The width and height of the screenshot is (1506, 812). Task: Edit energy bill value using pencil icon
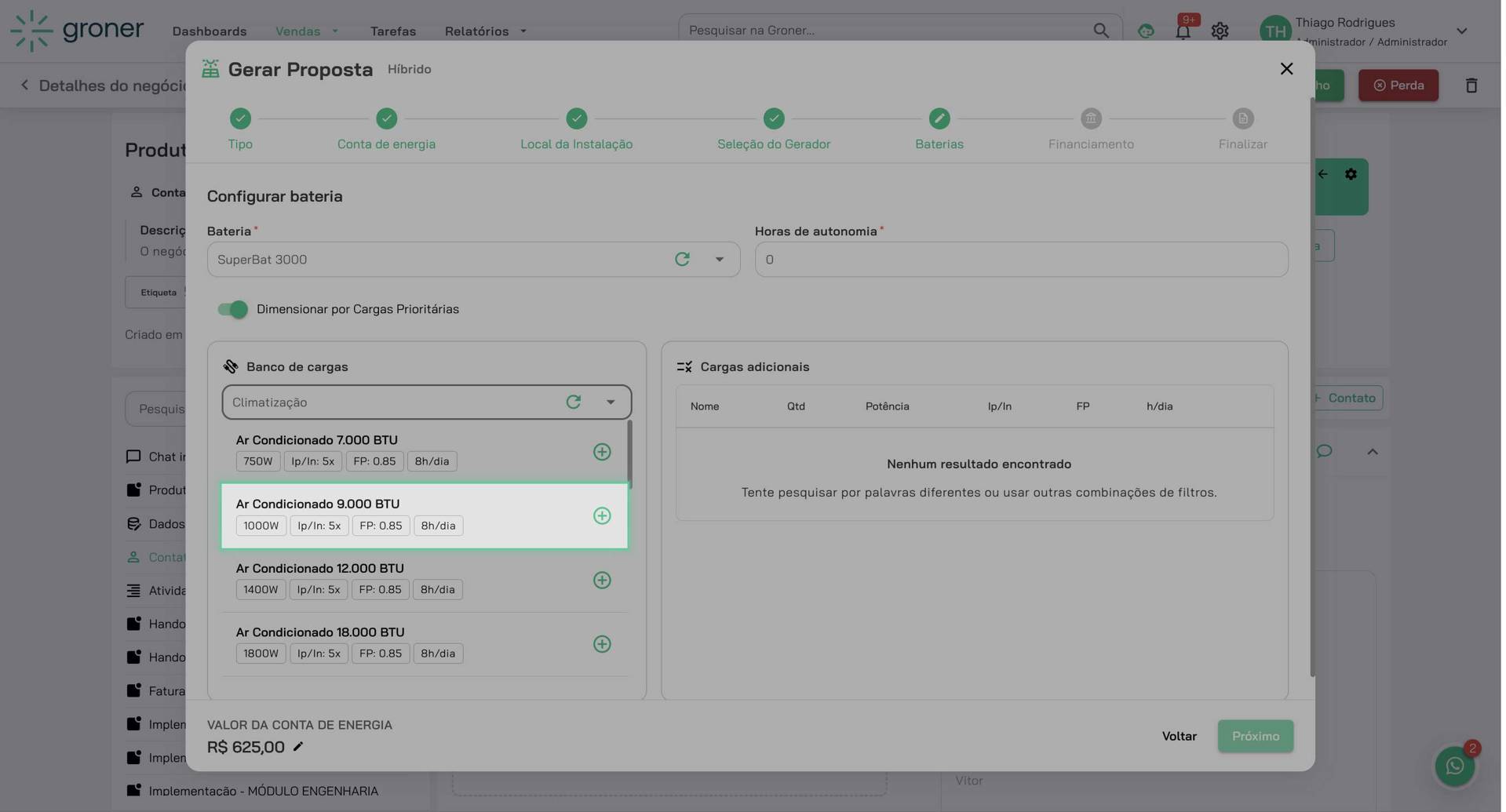(297, 747)
